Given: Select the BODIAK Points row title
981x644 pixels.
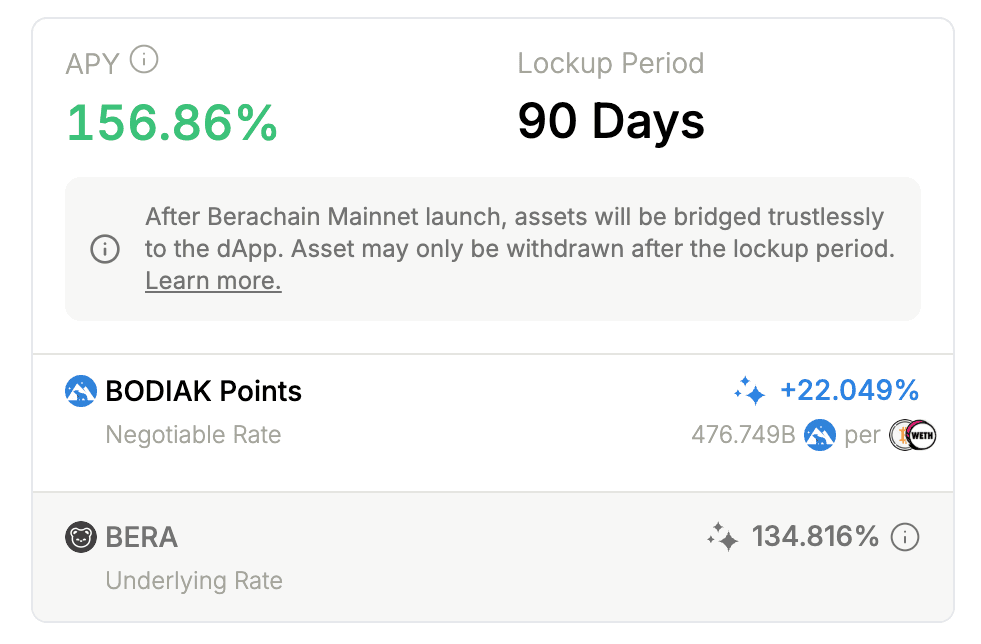Looking at the screenshot, I should pos(203,391).
